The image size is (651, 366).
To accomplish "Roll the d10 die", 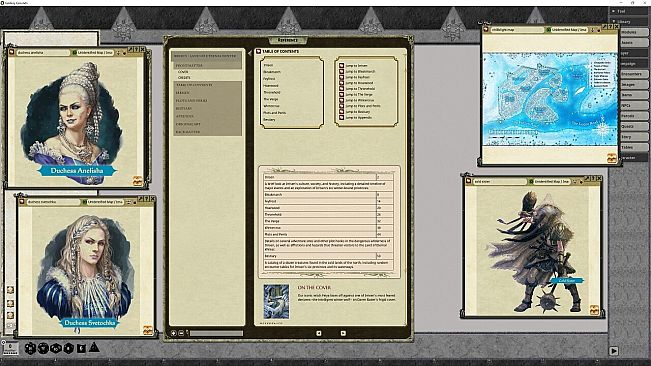I will 56,348.
